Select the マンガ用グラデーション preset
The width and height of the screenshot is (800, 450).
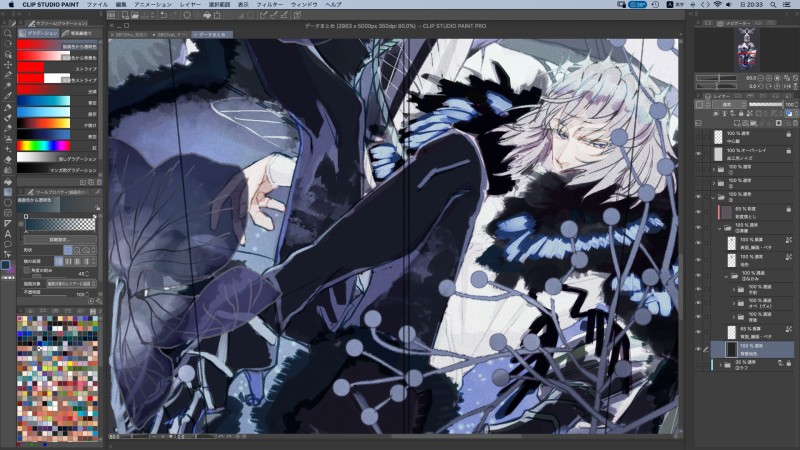[57, 168]
